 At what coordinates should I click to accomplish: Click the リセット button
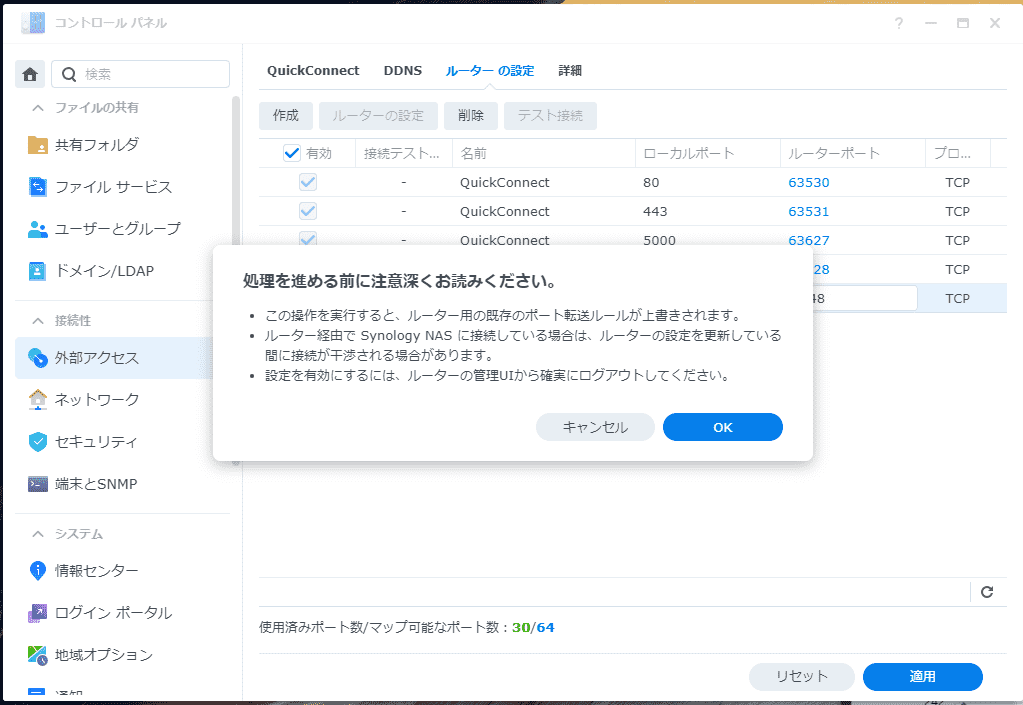tap(802, 677)
